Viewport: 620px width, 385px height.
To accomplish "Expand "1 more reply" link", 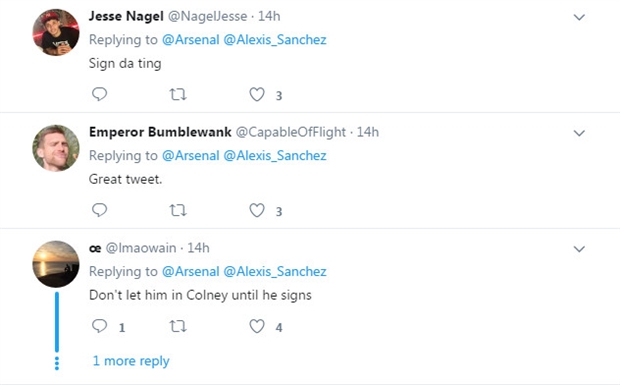I will pos(131,361).
